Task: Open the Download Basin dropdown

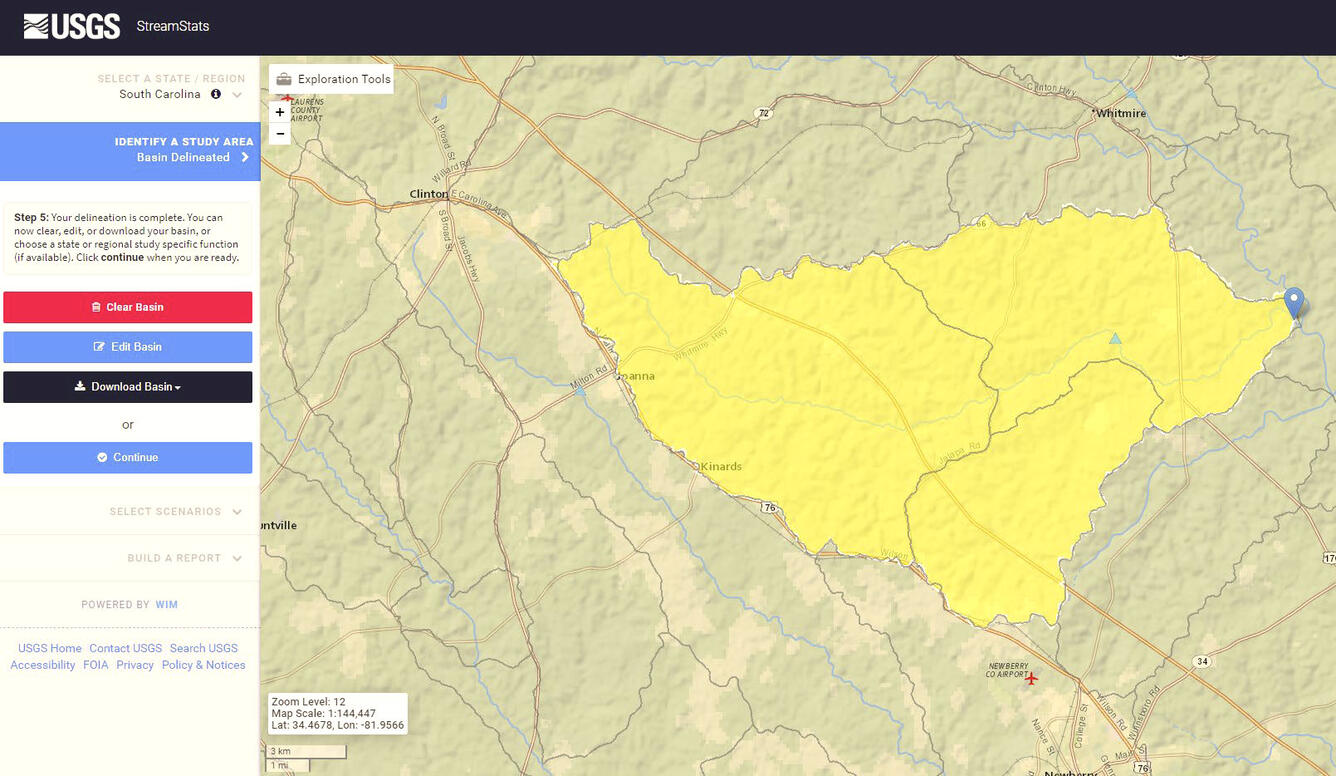Action: coord(128,387)
